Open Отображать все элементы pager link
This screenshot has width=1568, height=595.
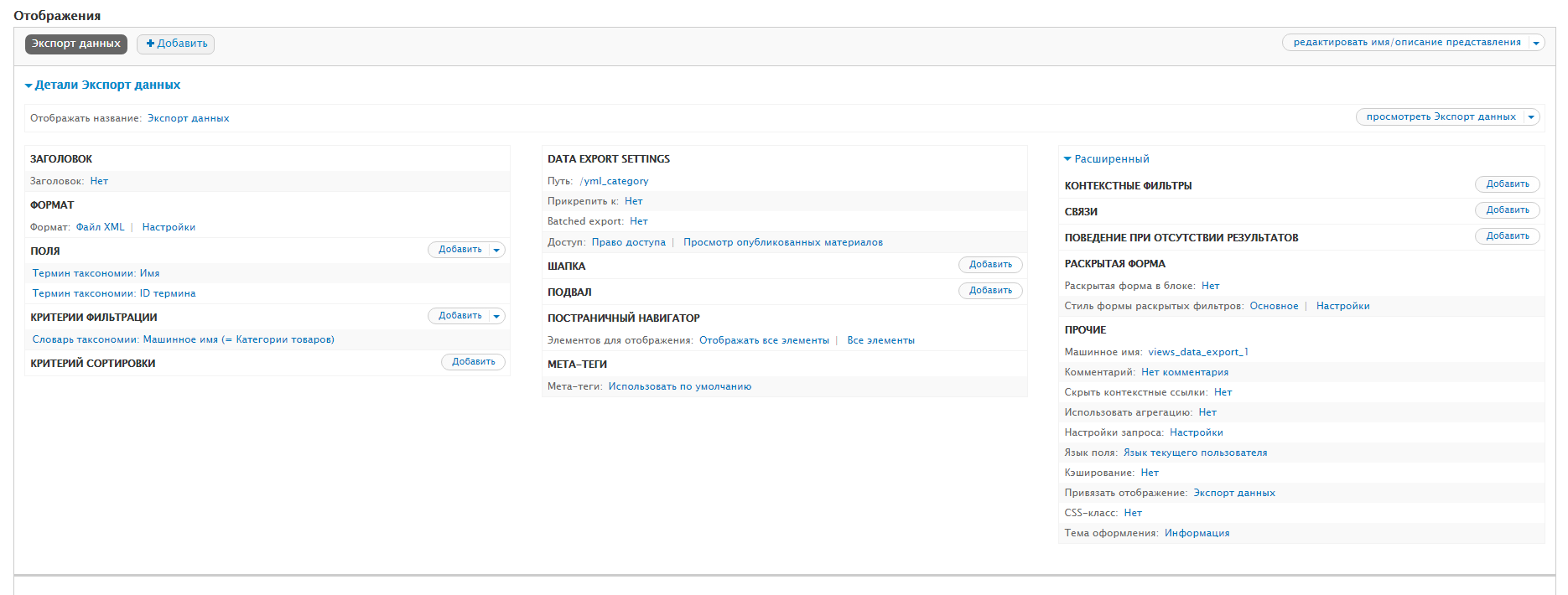pyautogui.click(x=764, y=340)
